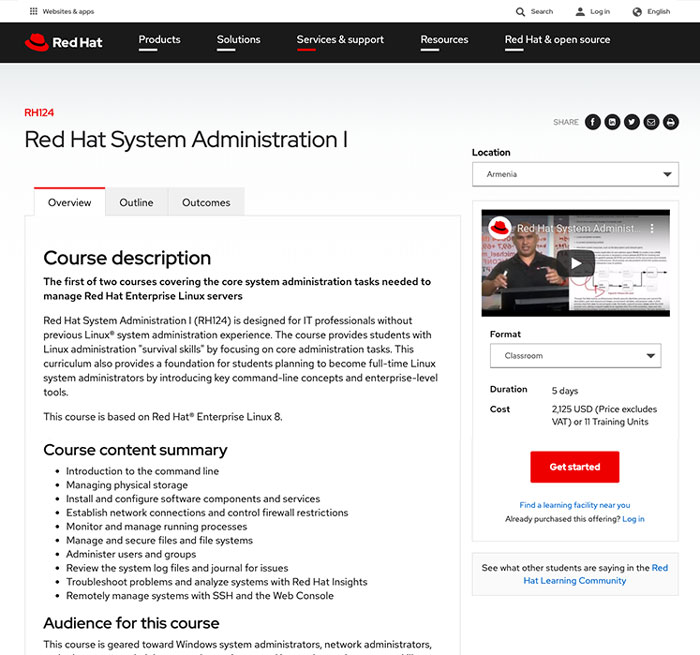Switch to the Outcomes tab
The image size is (700, 655).
206,202
